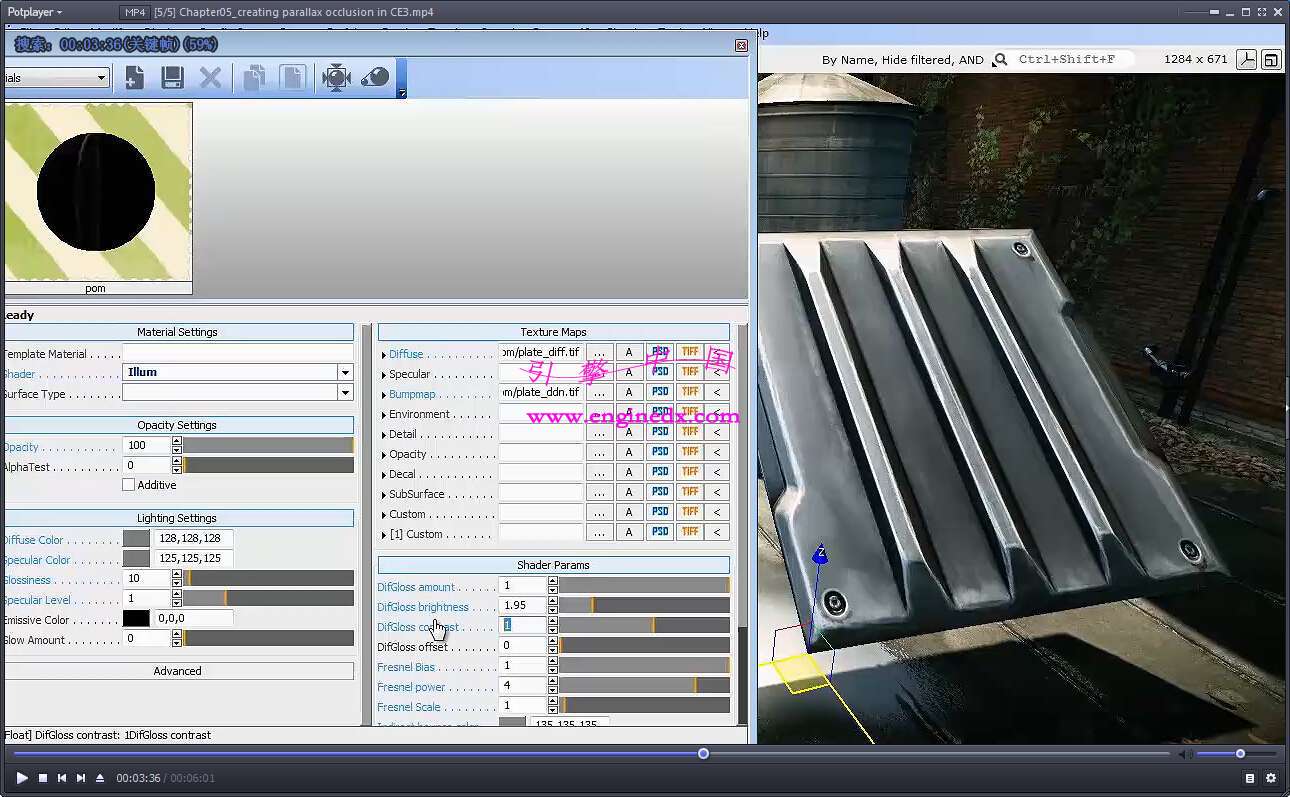Viewport: 1290px width, 797px height.
Task: Click the TIFF icon for Detail
Action: point(690,432)
